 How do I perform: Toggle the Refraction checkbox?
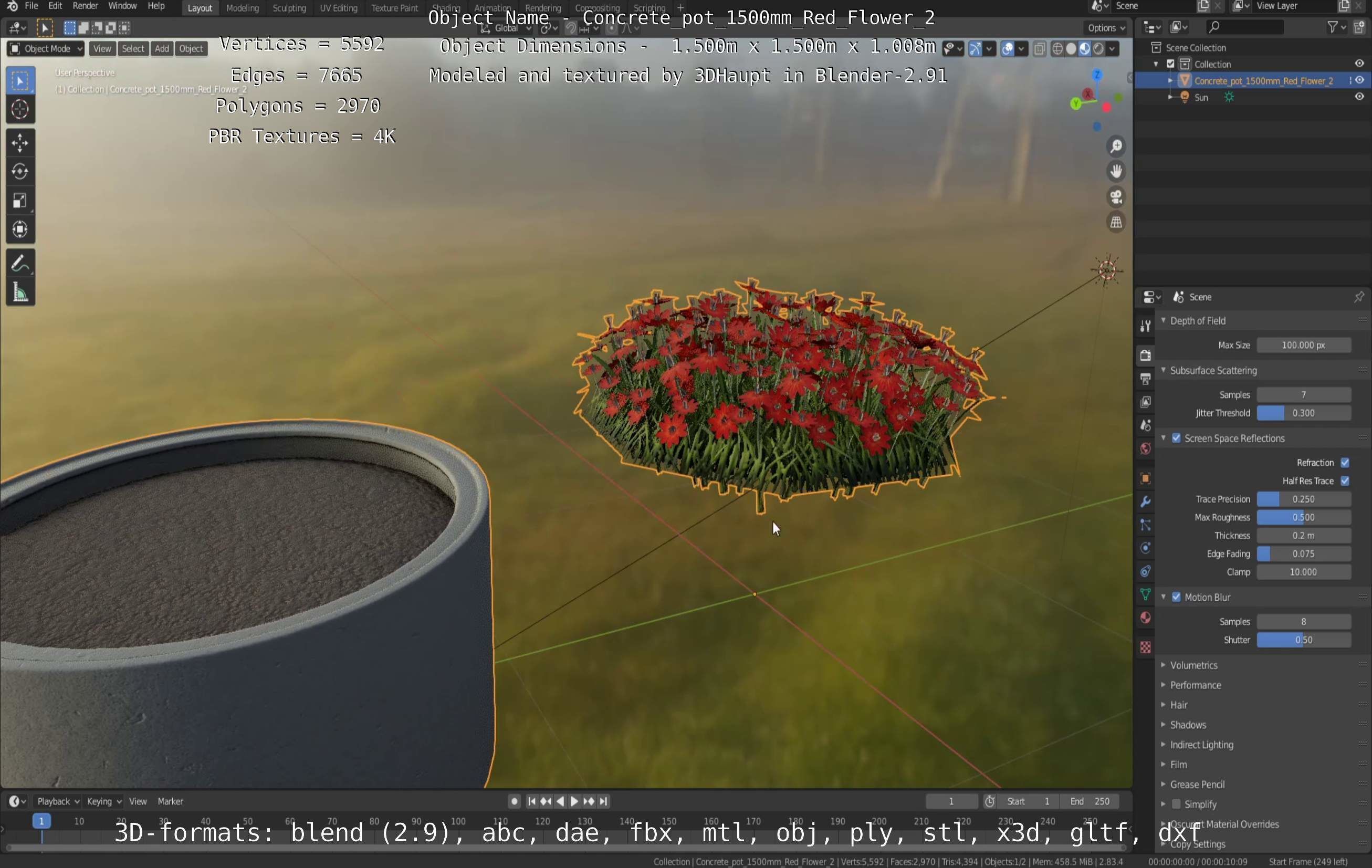pos(1345,463)
